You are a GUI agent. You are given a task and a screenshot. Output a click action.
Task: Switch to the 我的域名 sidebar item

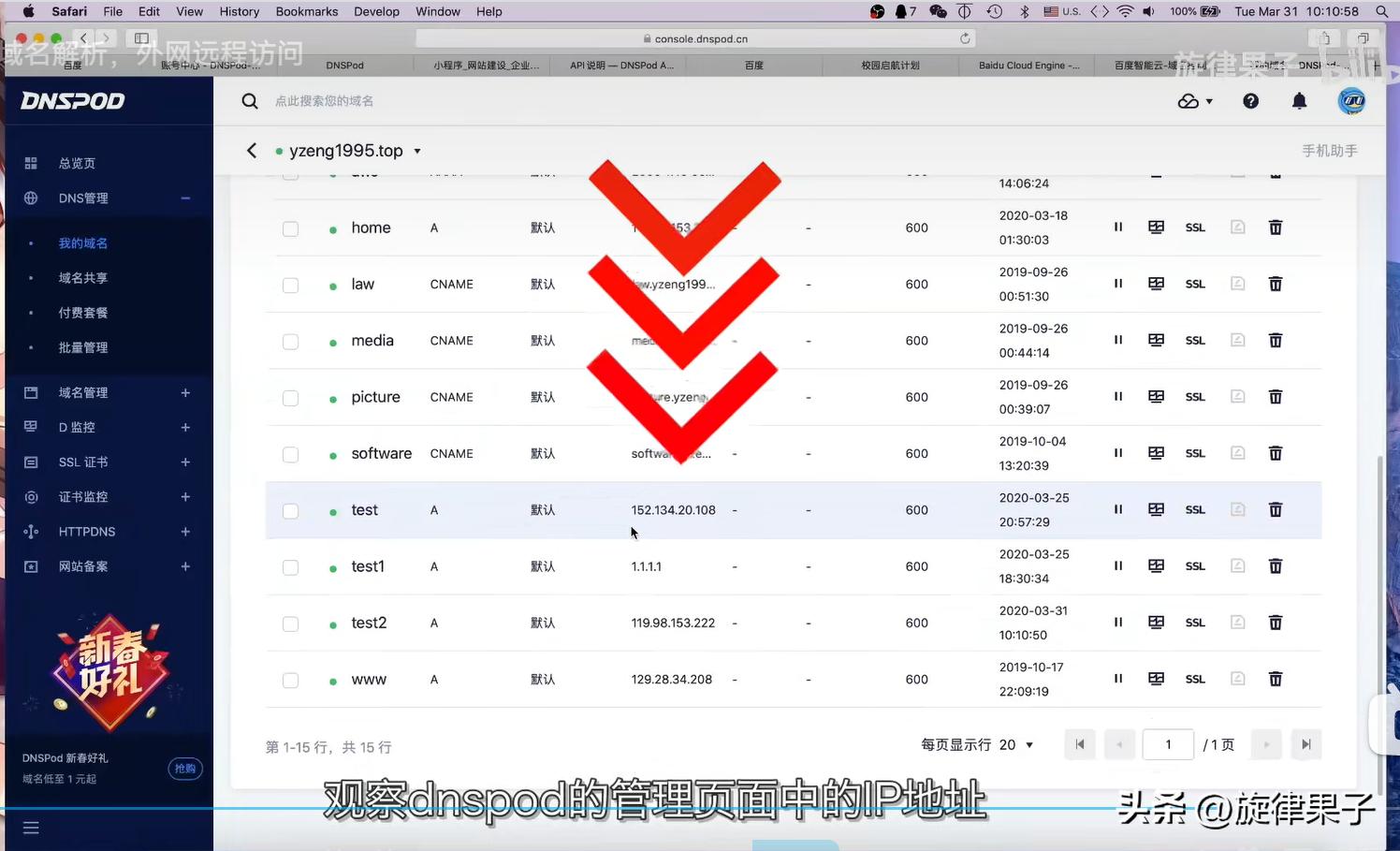pyautogui.click(x=82, y=242)
